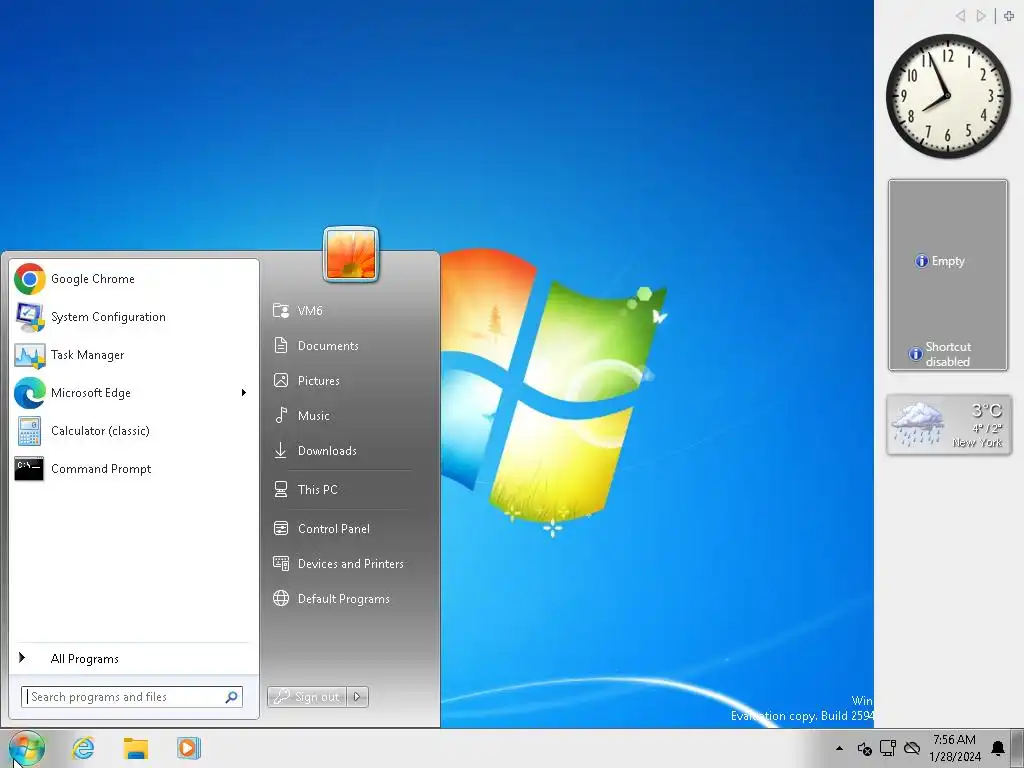Click the 3°C temperature reading
The image size is (1024, 768).
pyautogui.click(x=986, y=410)
